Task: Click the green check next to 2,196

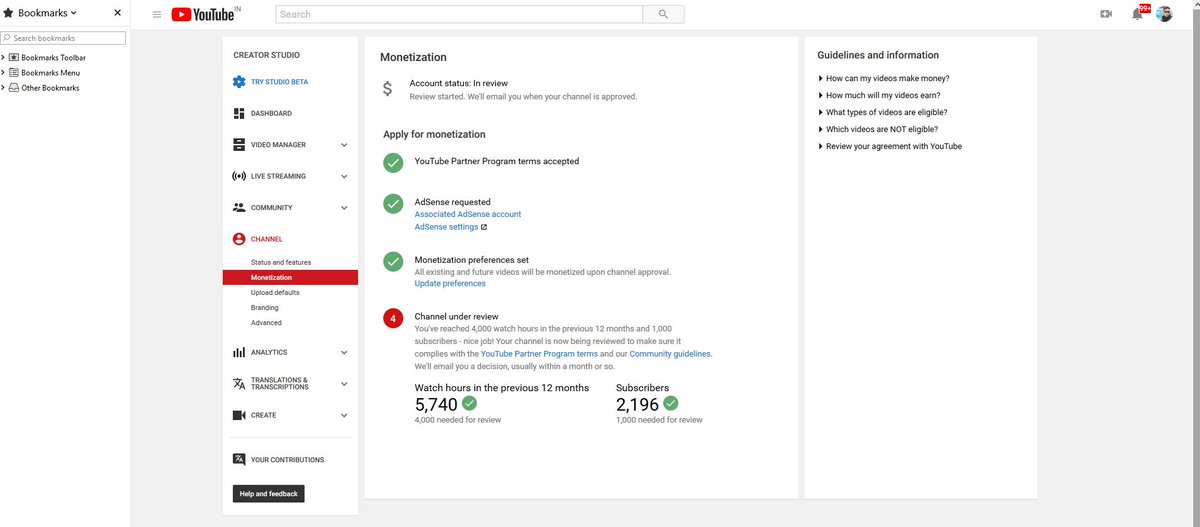Action: [671, 403]
